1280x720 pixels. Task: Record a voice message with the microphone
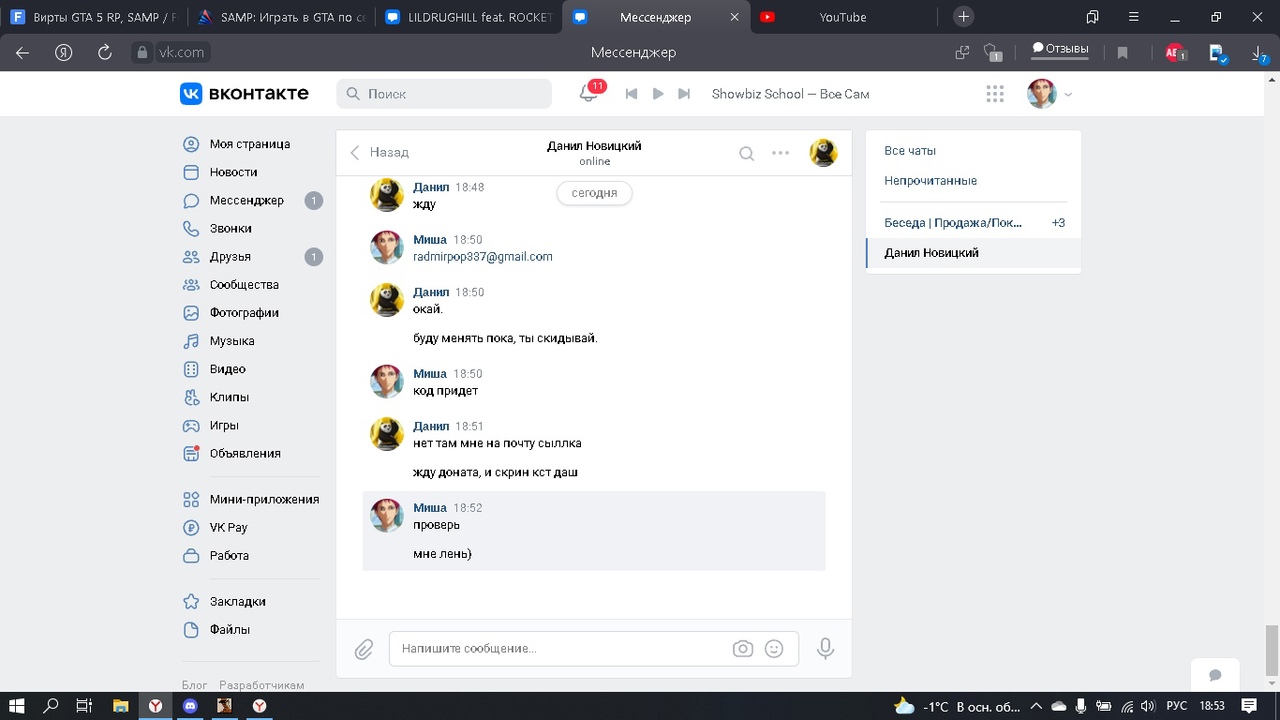(x=825, y=649)
